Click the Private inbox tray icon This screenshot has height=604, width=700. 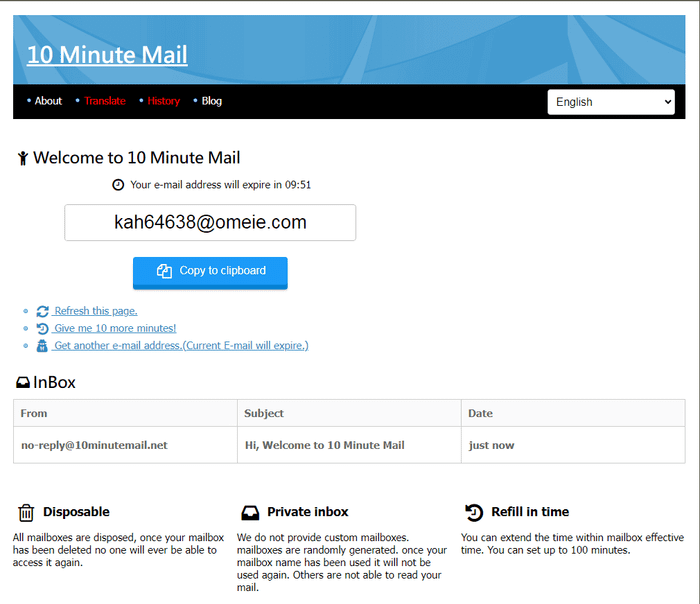coord(250,513)
